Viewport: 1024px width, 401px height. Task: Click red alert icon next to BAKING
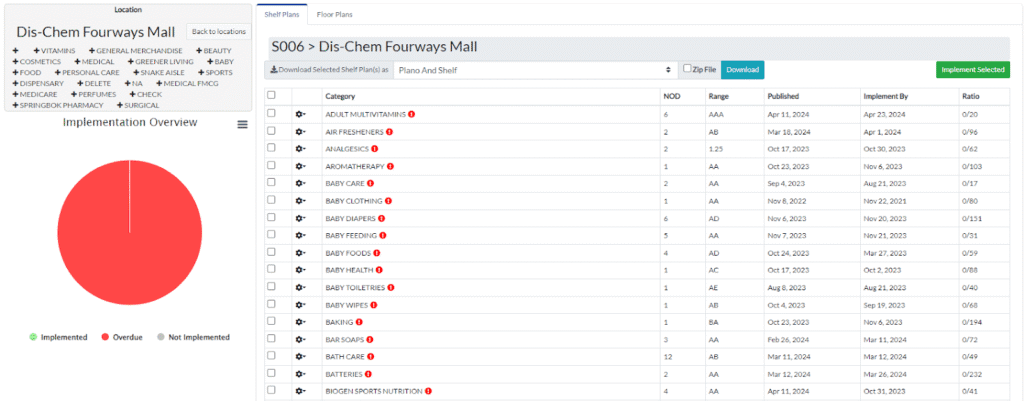pyautogui.click(x=359, y=322)
